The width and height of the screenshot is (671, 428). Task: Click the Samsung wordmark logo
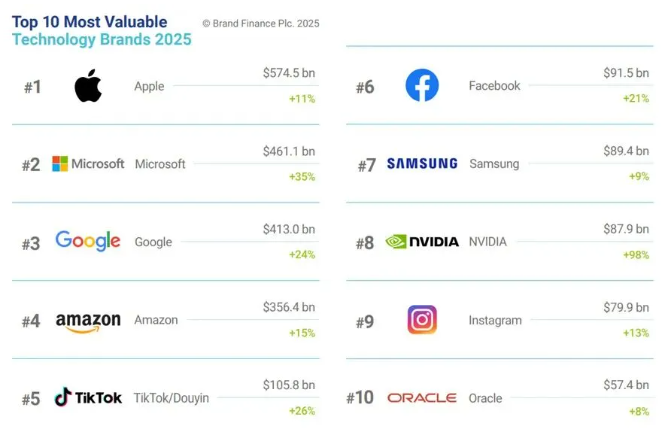422,163
